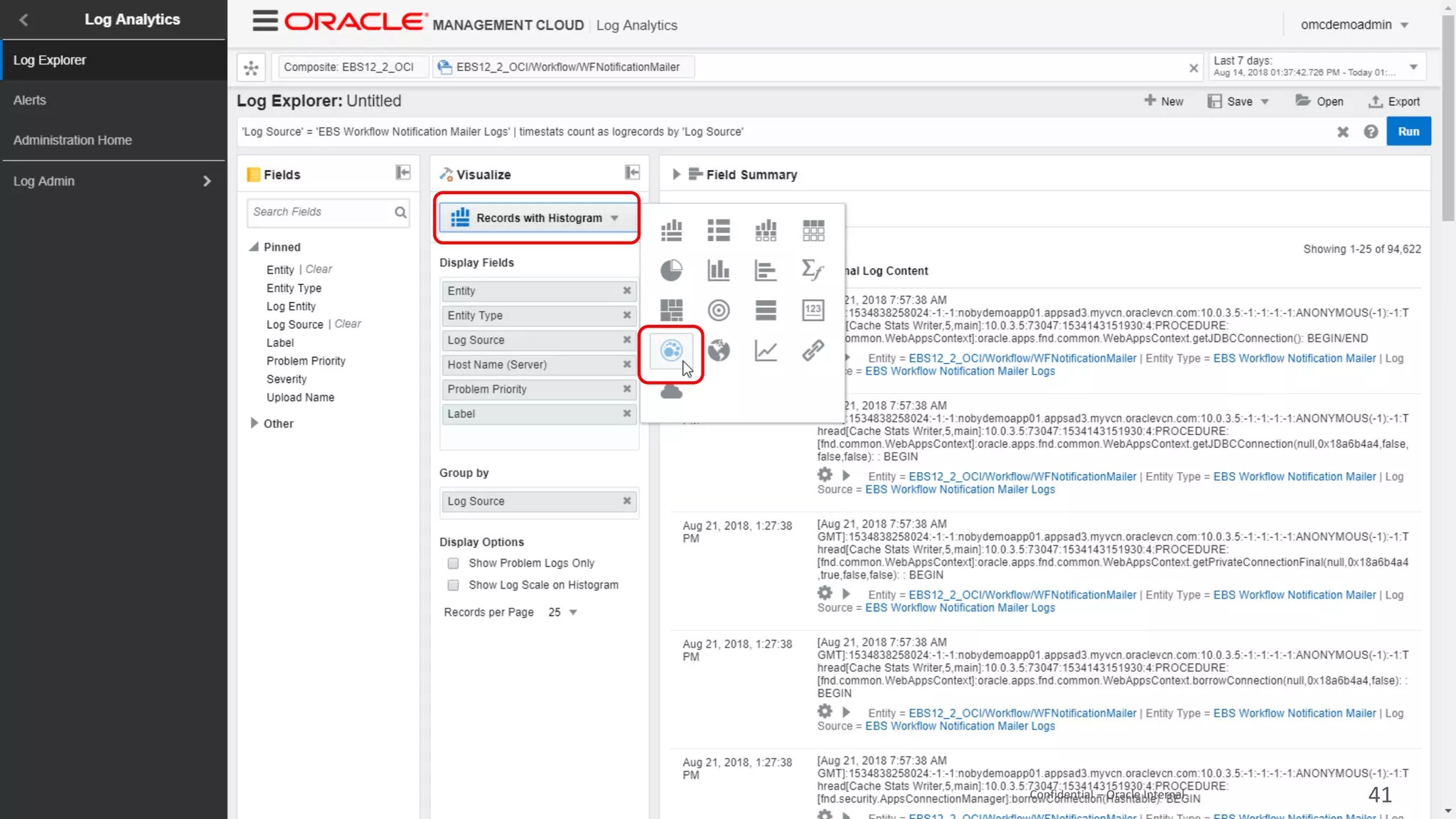Go to Log Explorer in sidebar
Screen dimensions: 1456x819
tap(114, 60)
